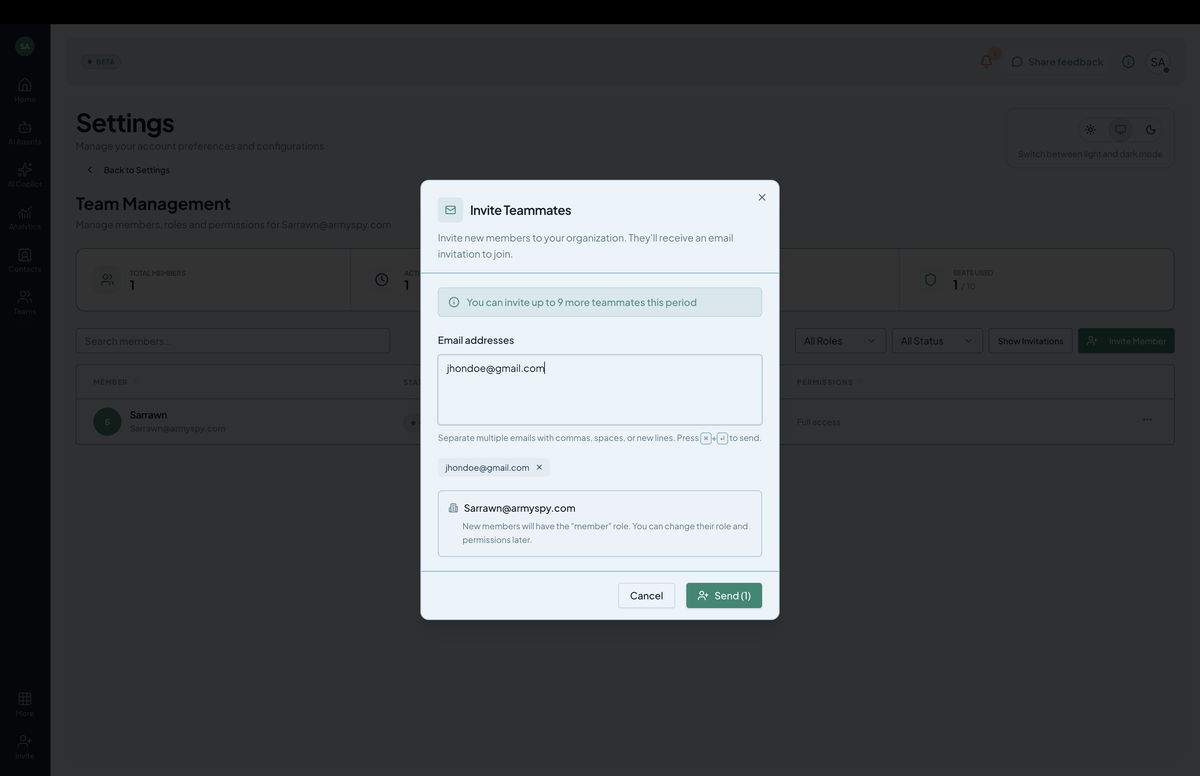Click the Sarrawn@armyspy.com email in member row

pyautogui.click(x=177, y=428)
